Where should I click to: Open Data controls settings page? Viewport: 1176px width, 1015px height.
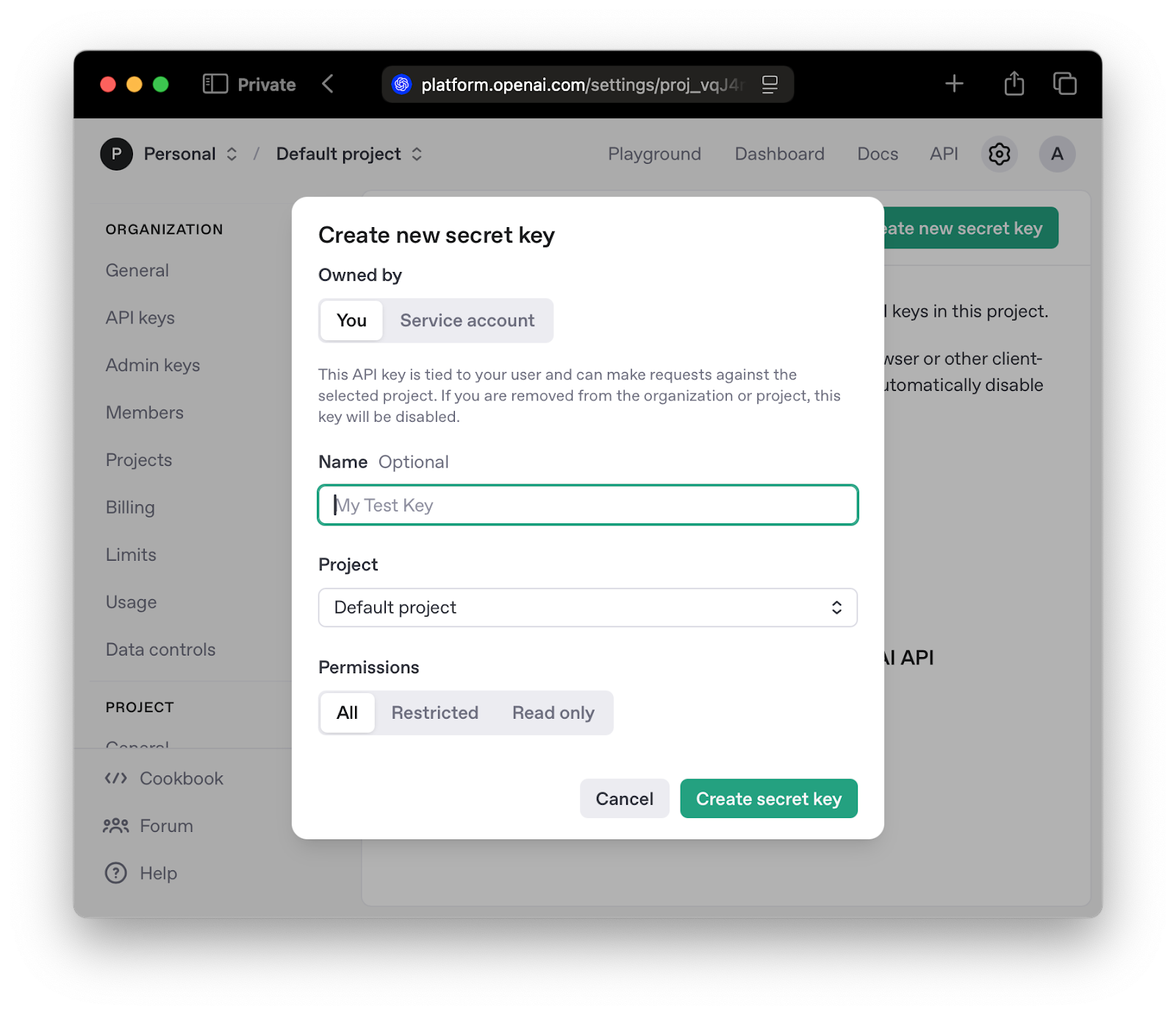pyautogui.click(x=161, y=650)
